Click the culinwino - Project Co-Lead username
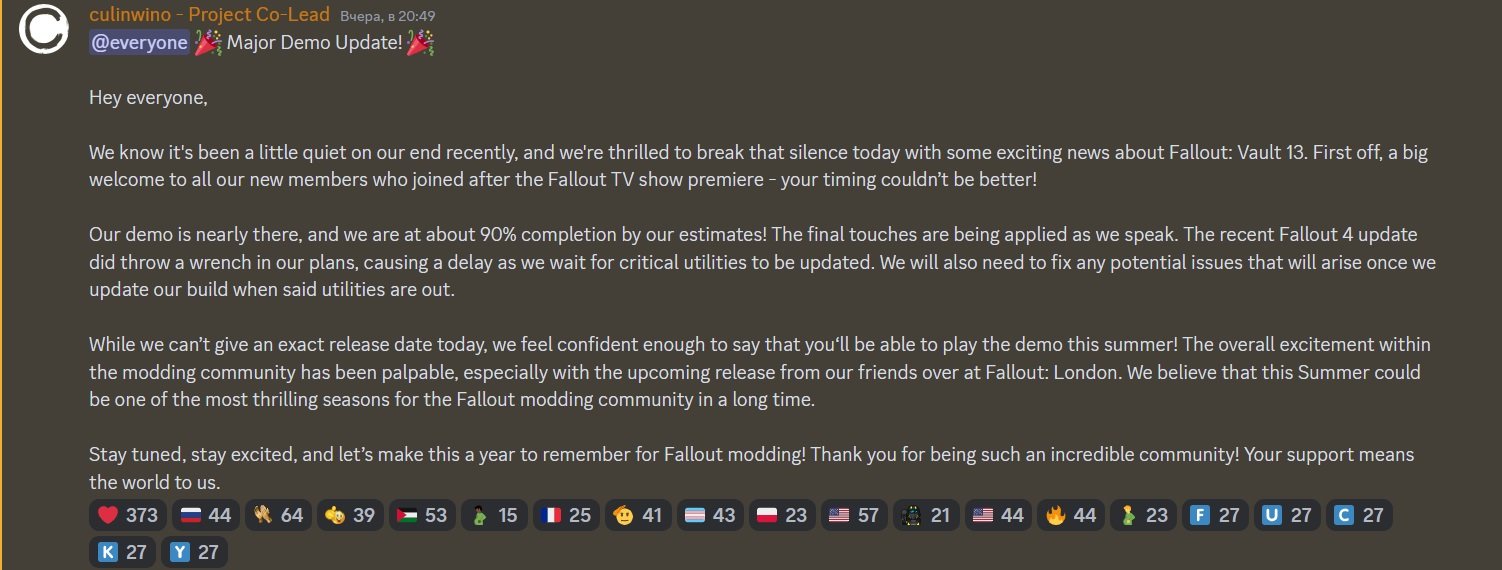The height and width of the screenshot is (570, 1502). [x=209, y=15]
